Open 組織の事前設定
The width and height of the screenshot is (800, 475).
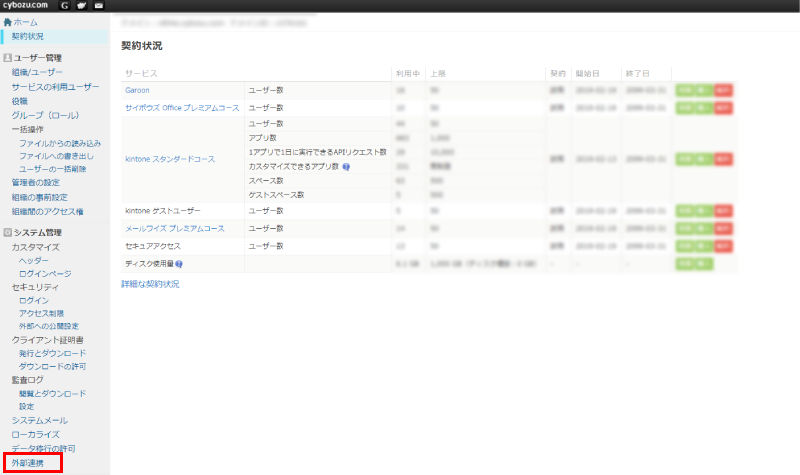tap(40, 197)
